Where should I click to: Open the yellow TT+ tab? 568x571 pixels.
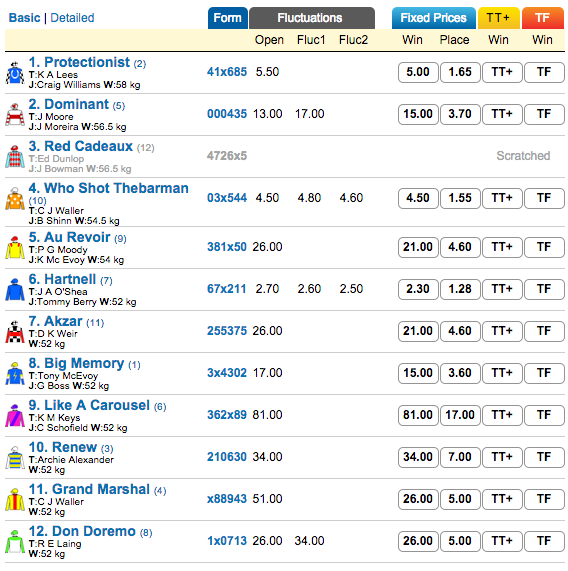(x=498, y=18)
